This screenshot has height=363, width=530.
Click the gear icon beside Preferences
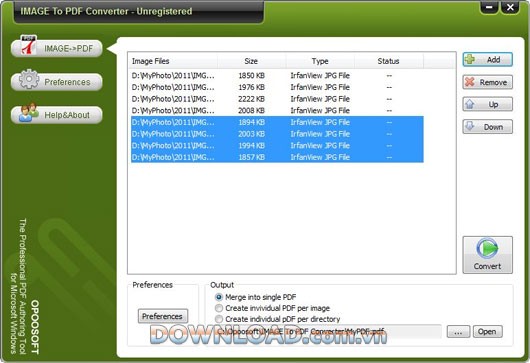point(29,79)
